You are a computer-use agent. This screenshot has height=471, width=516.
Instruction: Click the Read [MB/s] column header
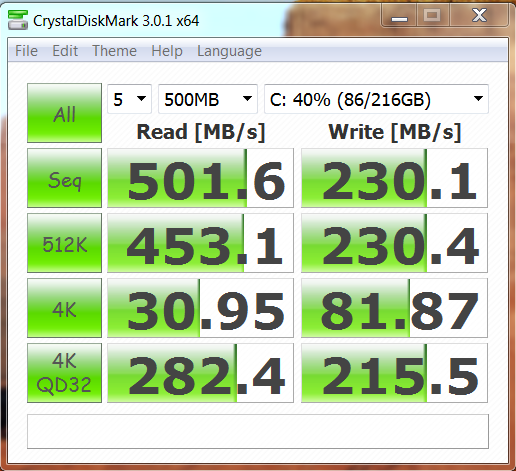(201, 132)
